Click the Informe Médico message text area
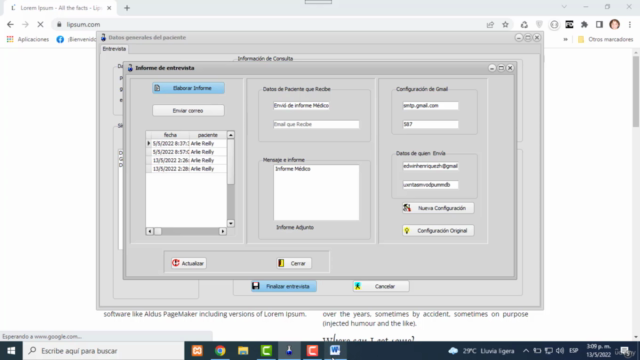Viewport: 640px width, 360px height. click(x=316, y=192)
